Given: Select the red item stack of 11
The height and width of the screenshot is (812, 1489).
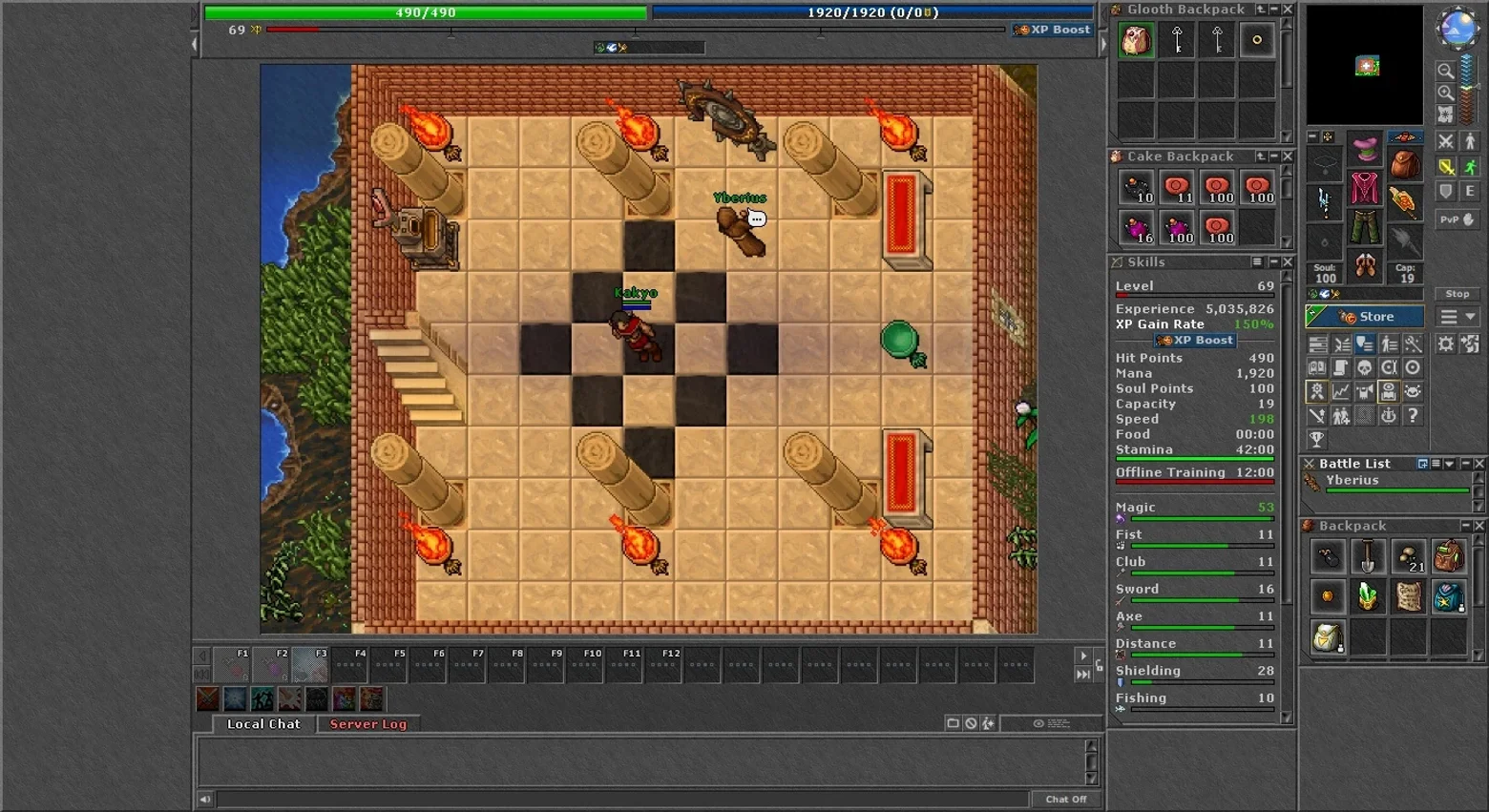Looking at the screenshot, I should pos(1177,187).
